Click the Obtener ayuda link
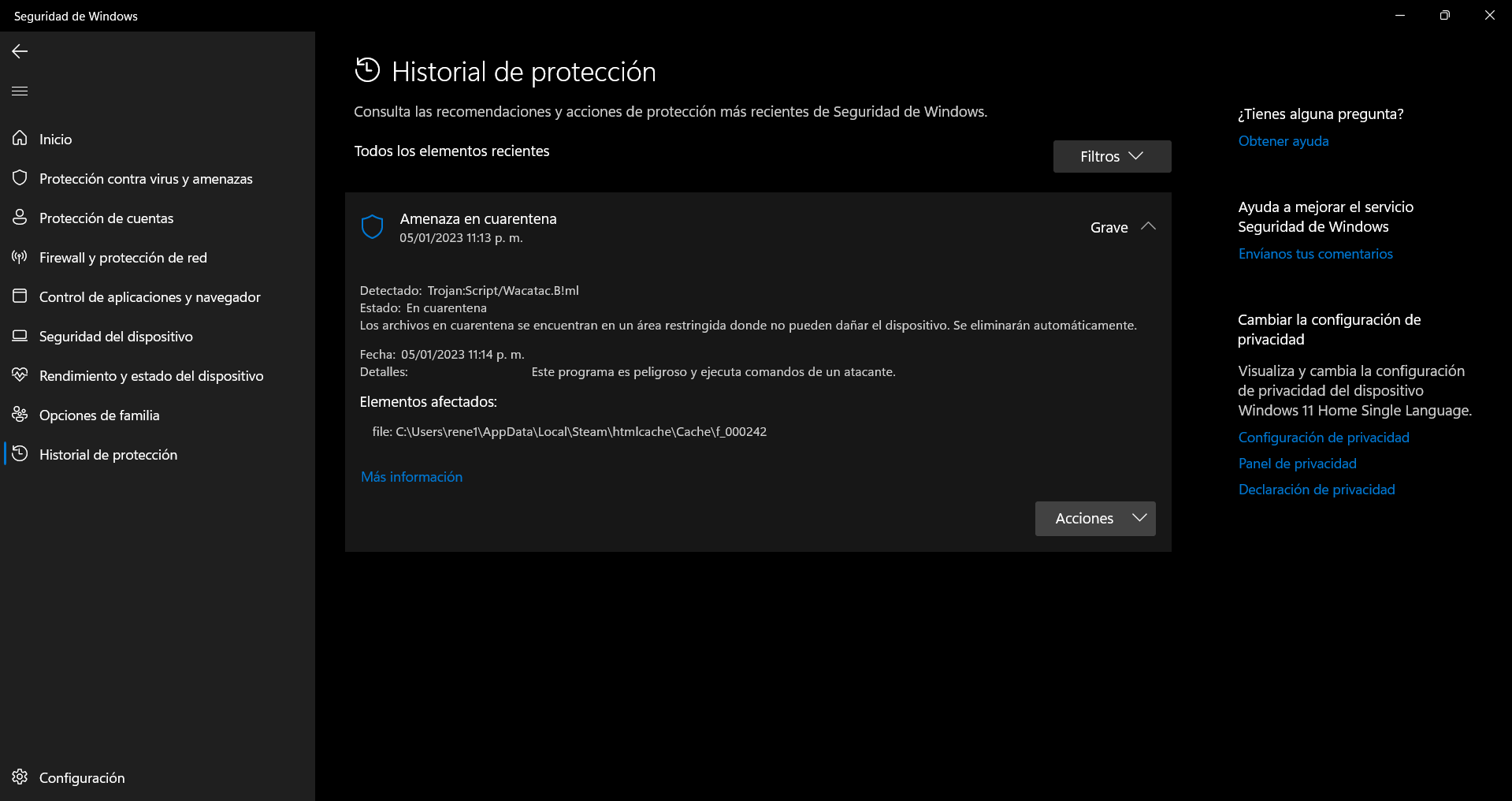The width and height of the screenshot is (1512, 801). tap(1284, 141)
